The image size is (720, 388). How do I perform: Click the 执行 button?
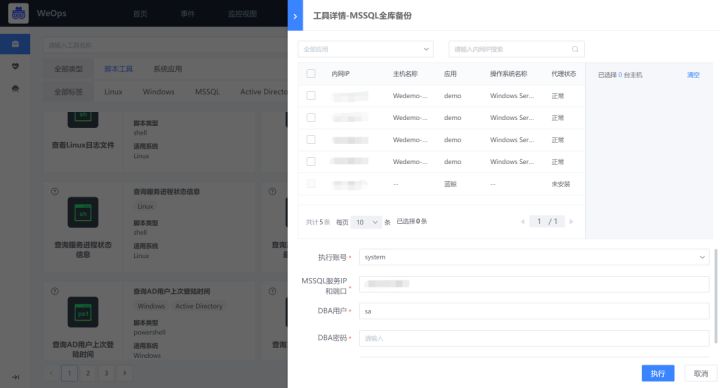click(x=658, y=373)
